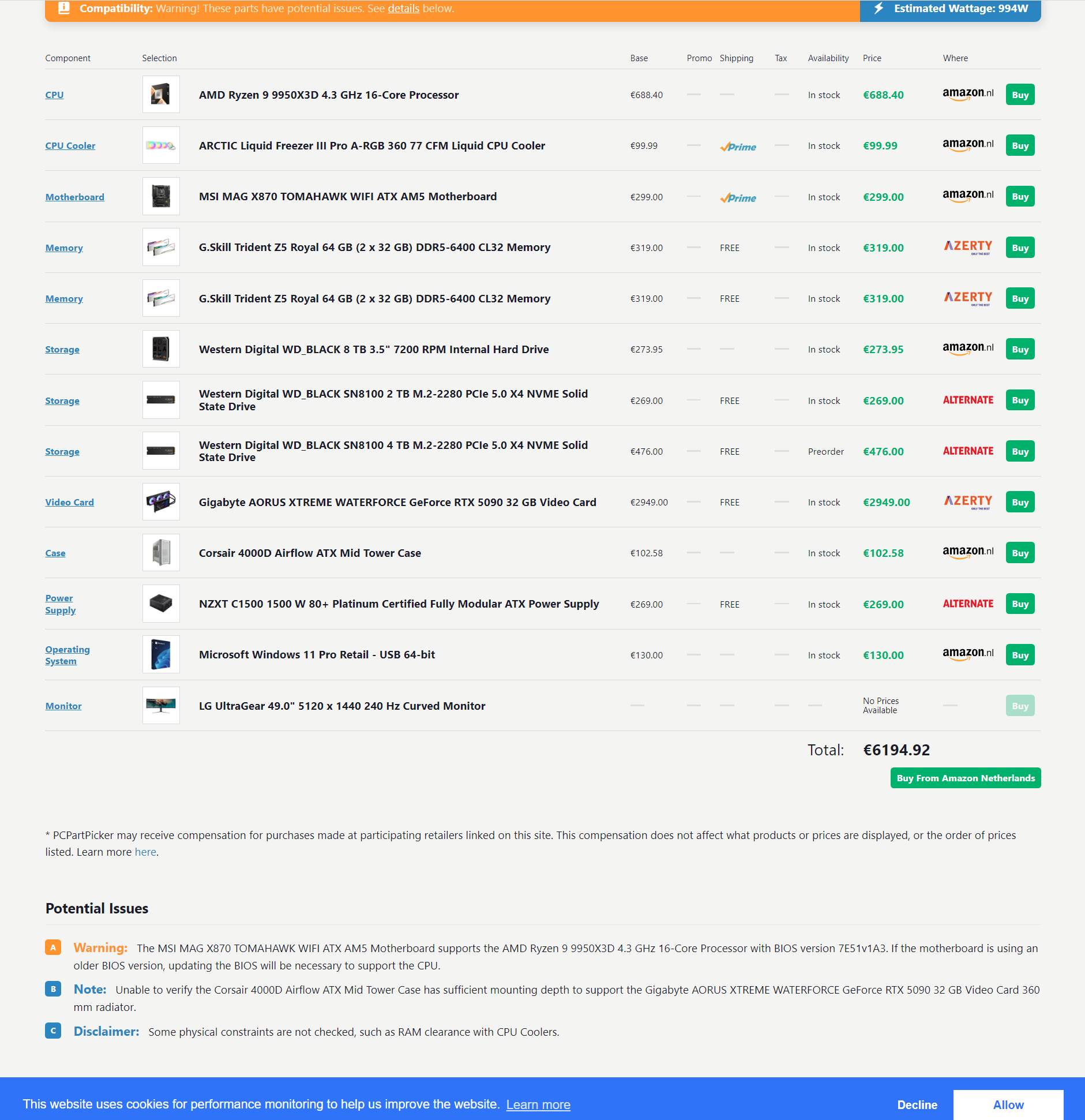Click the €2949.00 price of the video card
1085x1120 pixels.
tap(887, 502)
